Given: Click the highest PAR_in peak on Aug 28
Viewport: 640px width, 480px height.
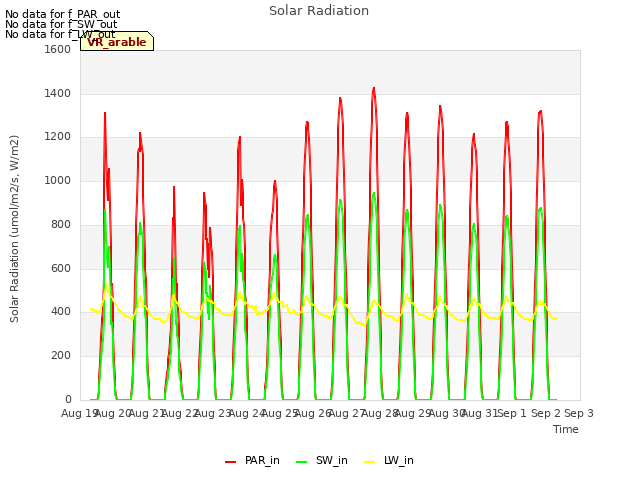Looking at the screenshot, I should [x=374, y=88].
